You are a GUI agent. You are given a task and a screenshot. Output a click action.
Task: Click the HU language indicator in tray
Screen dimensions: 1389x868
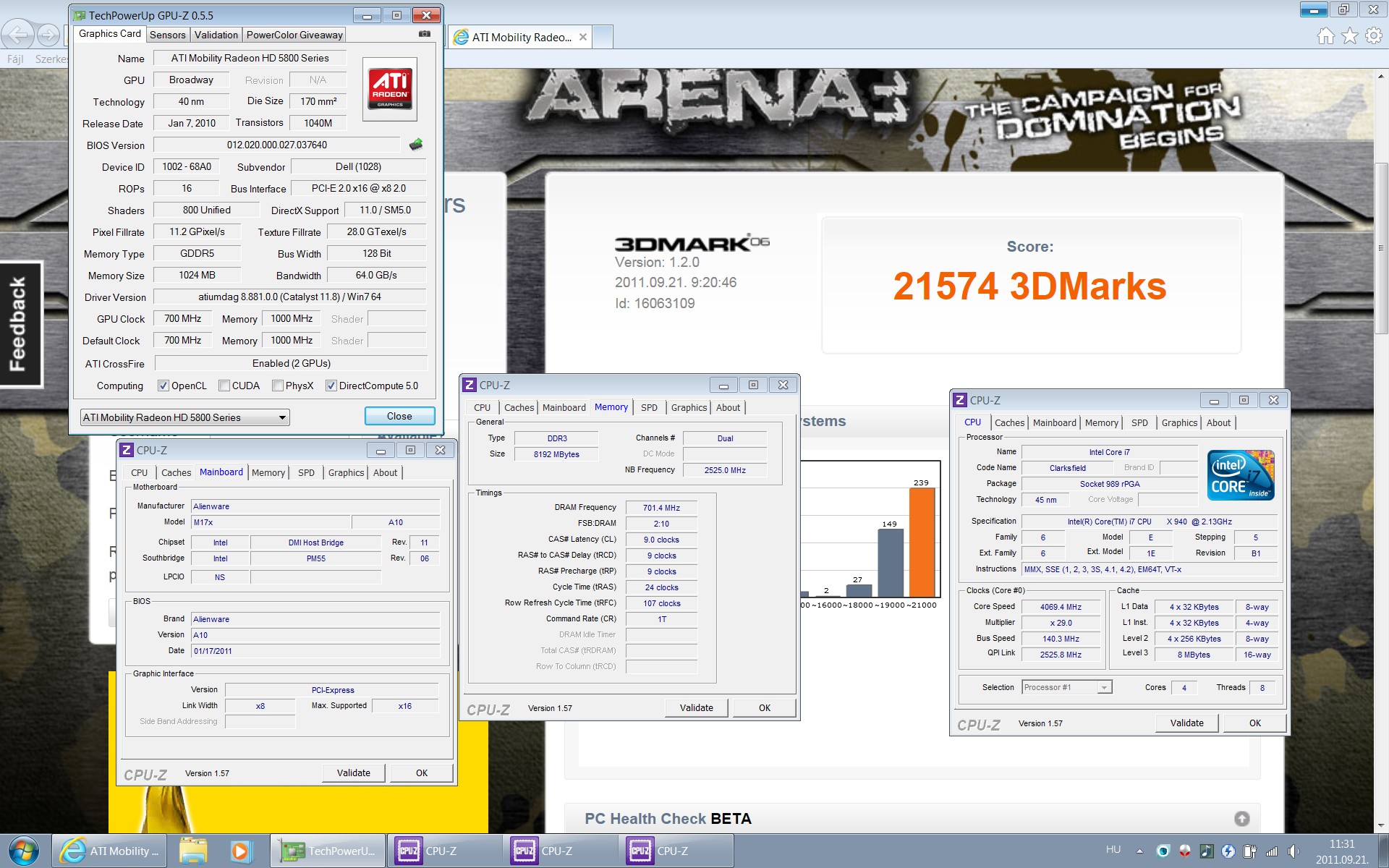(x=1113, y=850)
